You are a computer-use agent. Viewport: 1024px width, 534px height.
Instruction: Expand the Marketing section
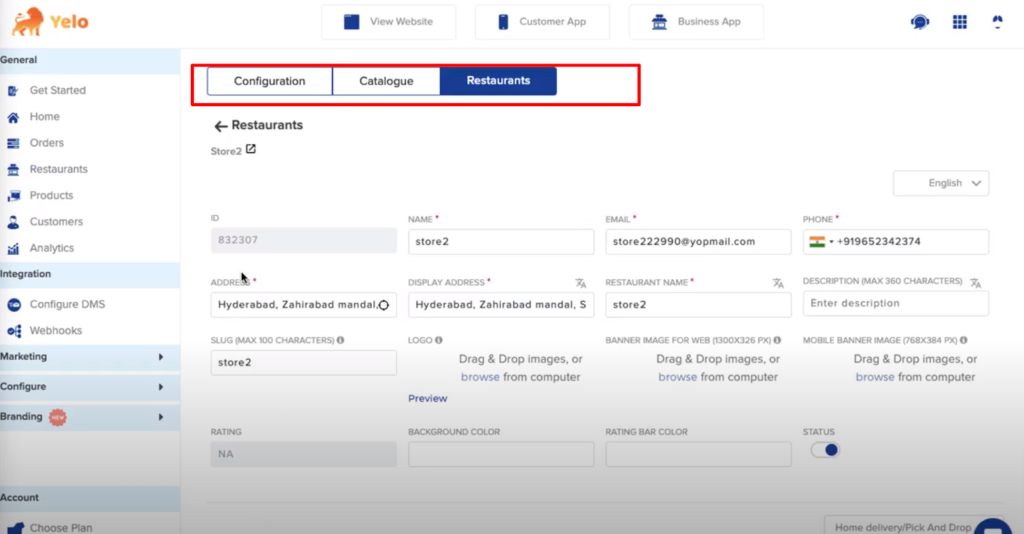[x=90, y=357]
